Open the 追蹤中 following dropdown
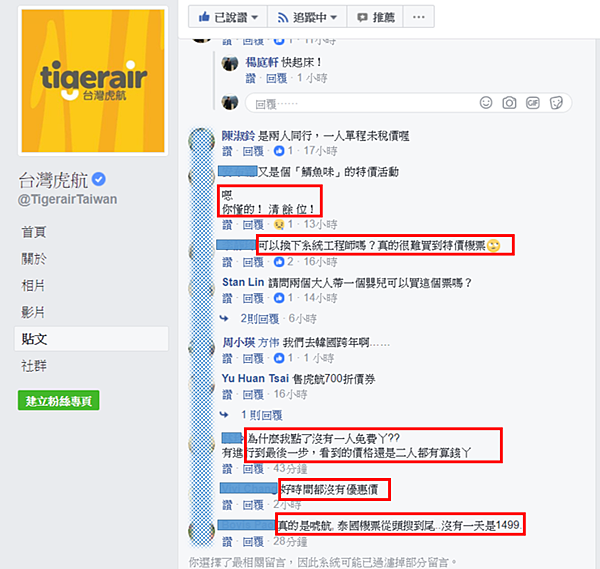This screenshot has height=569, width=600. pyautogui.click(x=307, y=17)
